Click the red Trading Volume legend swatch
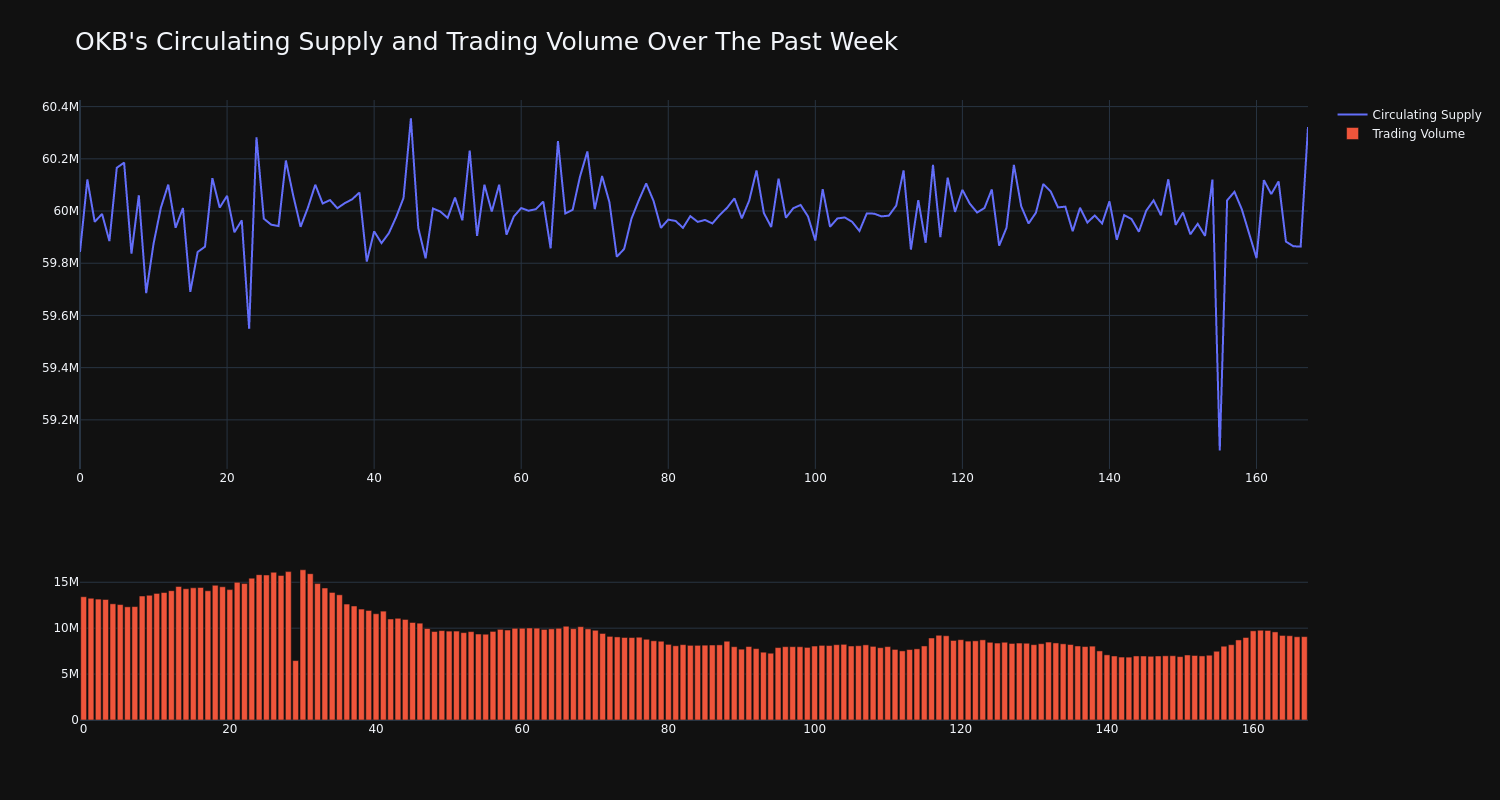Viewport: 1500px width, 800px height. point(1352,134)
